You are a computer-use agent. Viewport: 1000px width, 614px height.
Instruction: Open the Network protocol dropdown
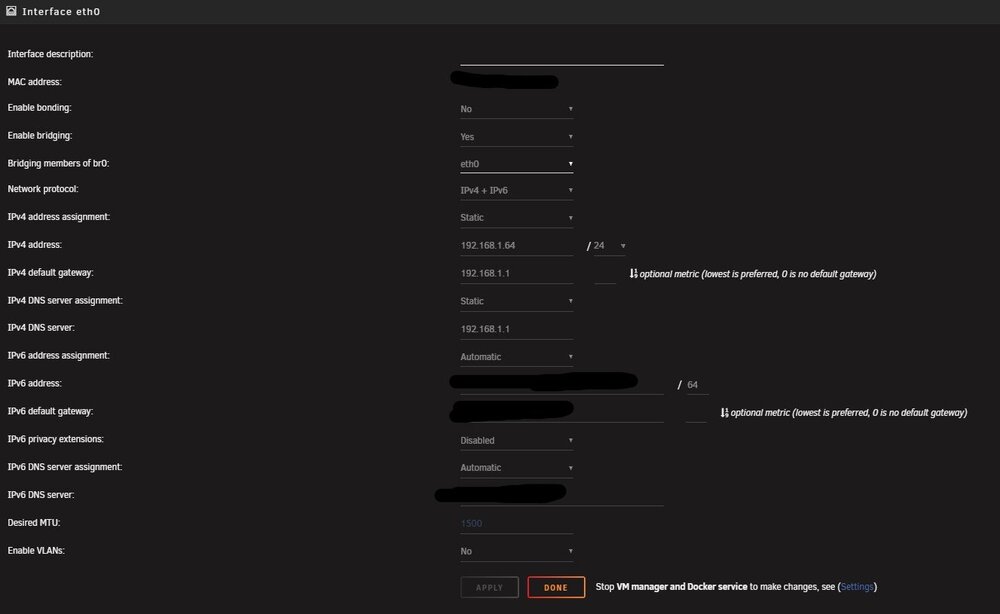click(x=517, y=191)
